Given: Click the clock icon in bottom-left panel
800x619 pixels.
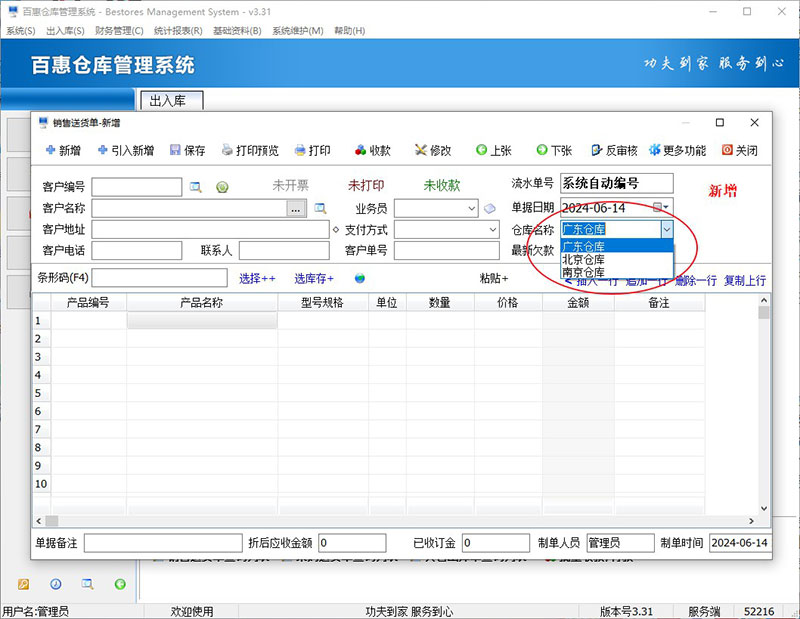Looking at the screenshot, I should (x=56, y=584).
